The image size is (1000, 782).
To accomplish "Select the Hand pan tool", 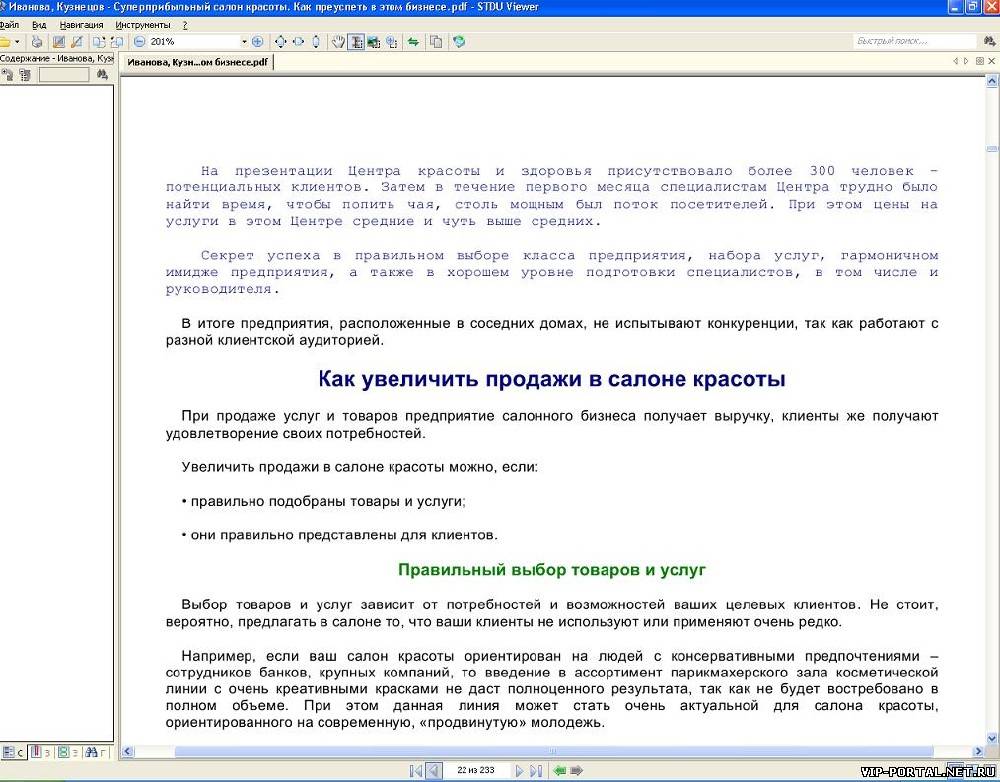I will (x=338, y=41).
